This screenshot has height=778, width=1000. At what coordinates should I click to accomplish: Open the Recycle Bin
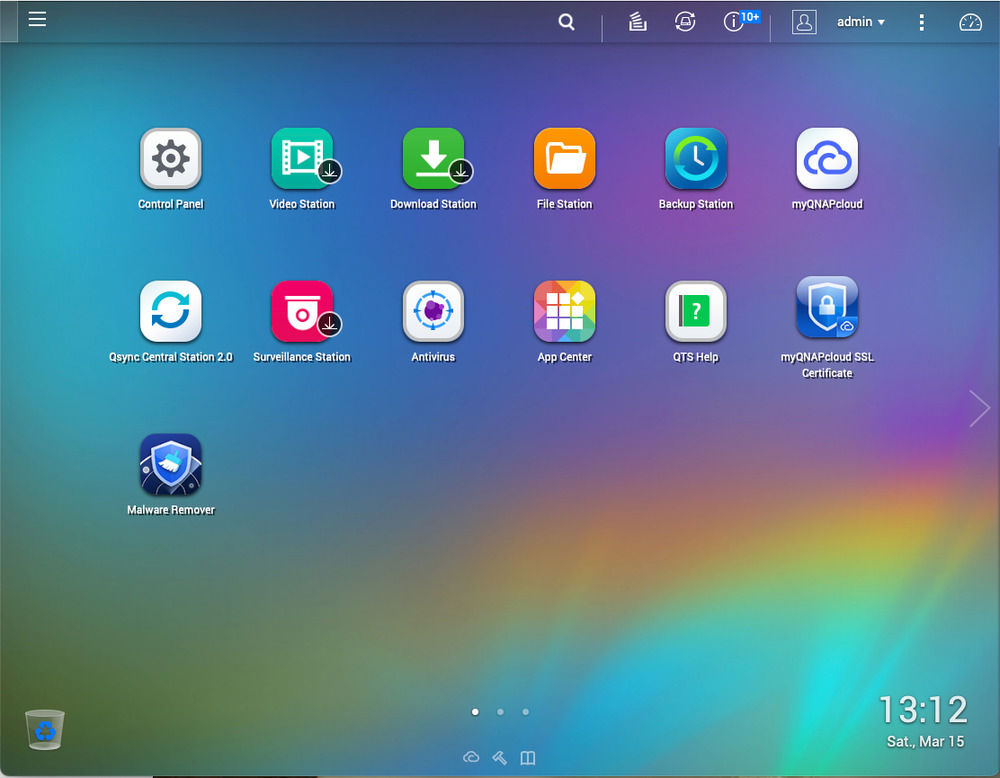(x=45, y=730)
